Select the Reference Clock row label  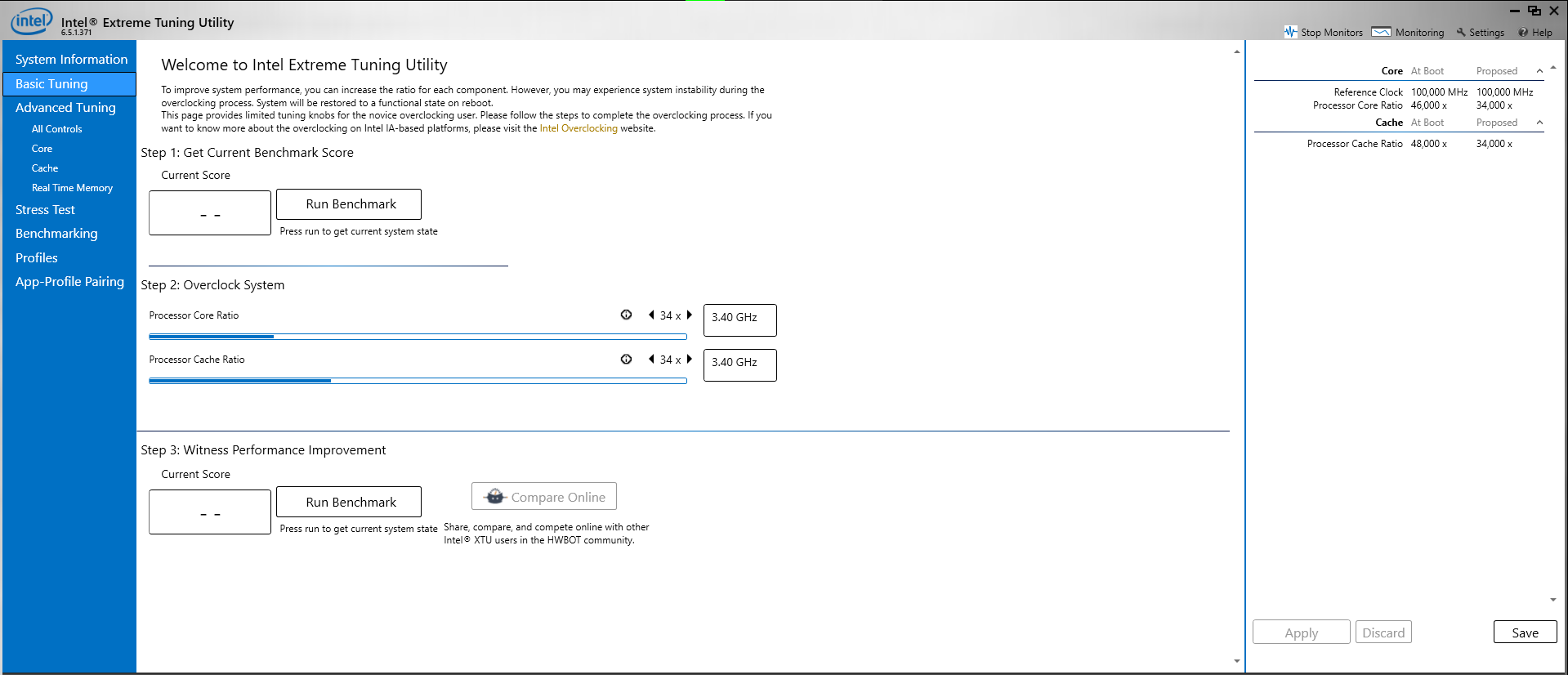[x=1368, y=92]
